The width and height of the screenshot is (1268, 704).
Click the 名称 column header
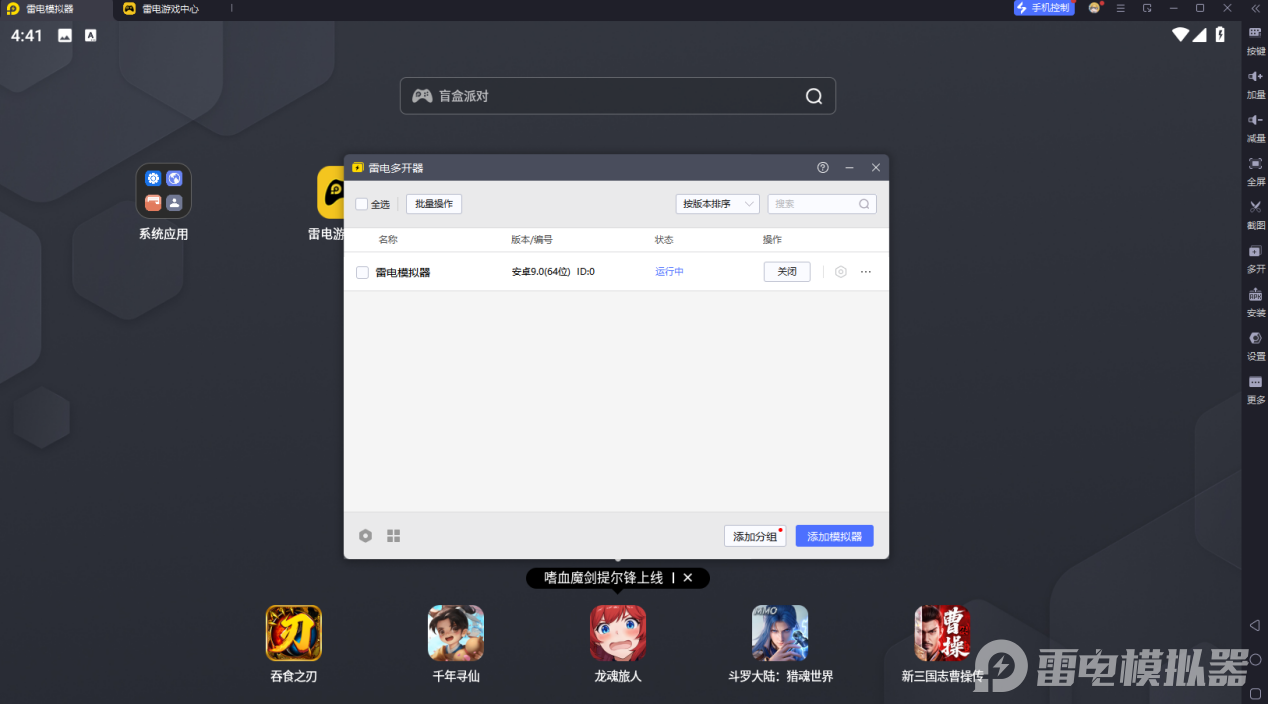click(388, 240)
